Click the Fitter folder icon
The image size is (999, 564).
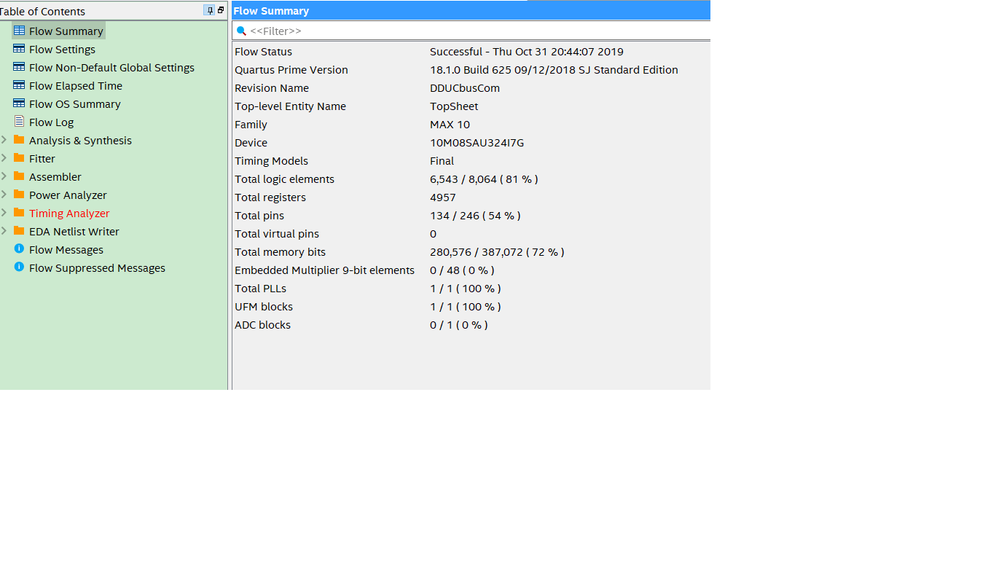pos(19,158)
